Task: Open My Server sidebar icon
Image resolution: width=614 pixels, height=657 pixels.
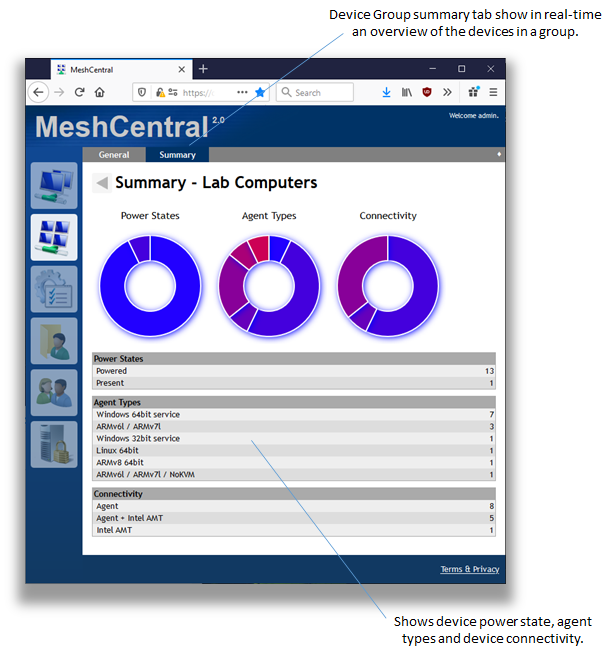Action: pos(54,444)
